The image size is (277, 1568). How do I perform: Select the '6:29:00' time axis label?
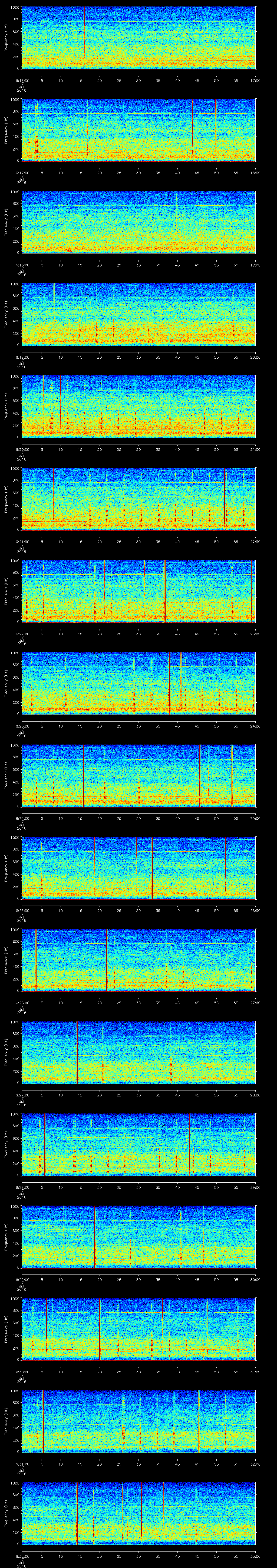tap(22, 1279)
